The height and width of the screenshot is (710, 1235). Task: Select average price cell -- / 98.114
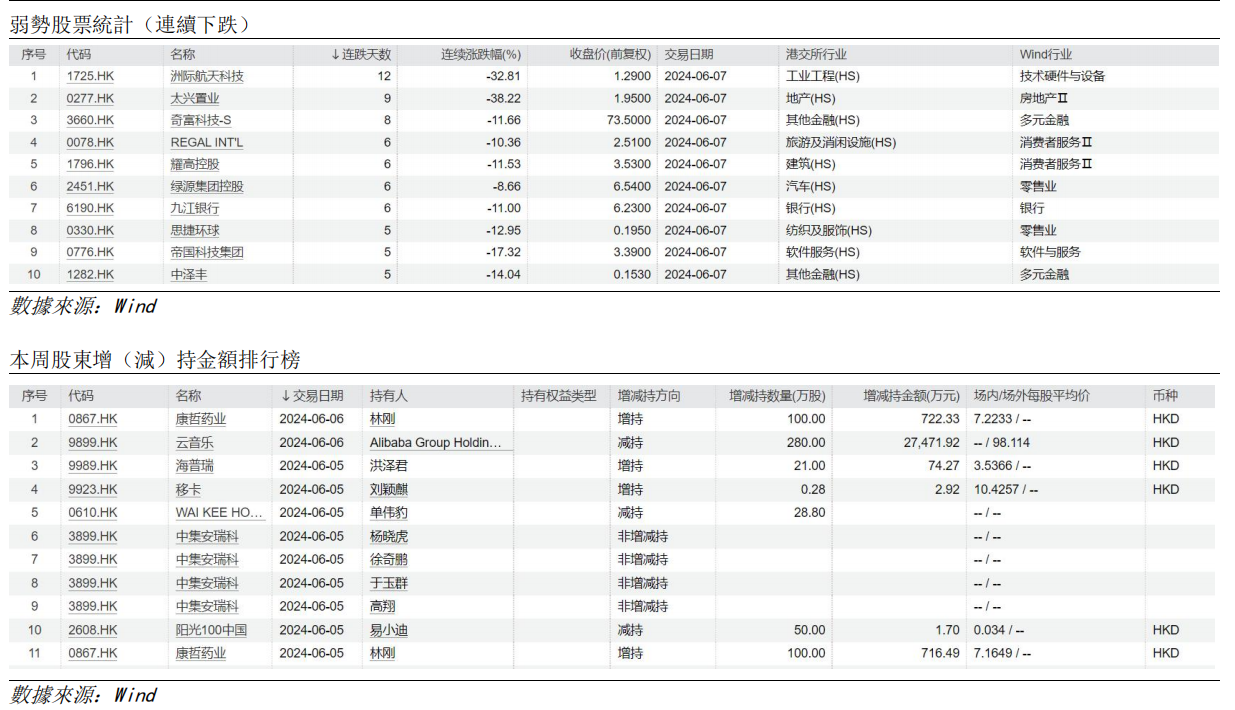click(1002, 443)
